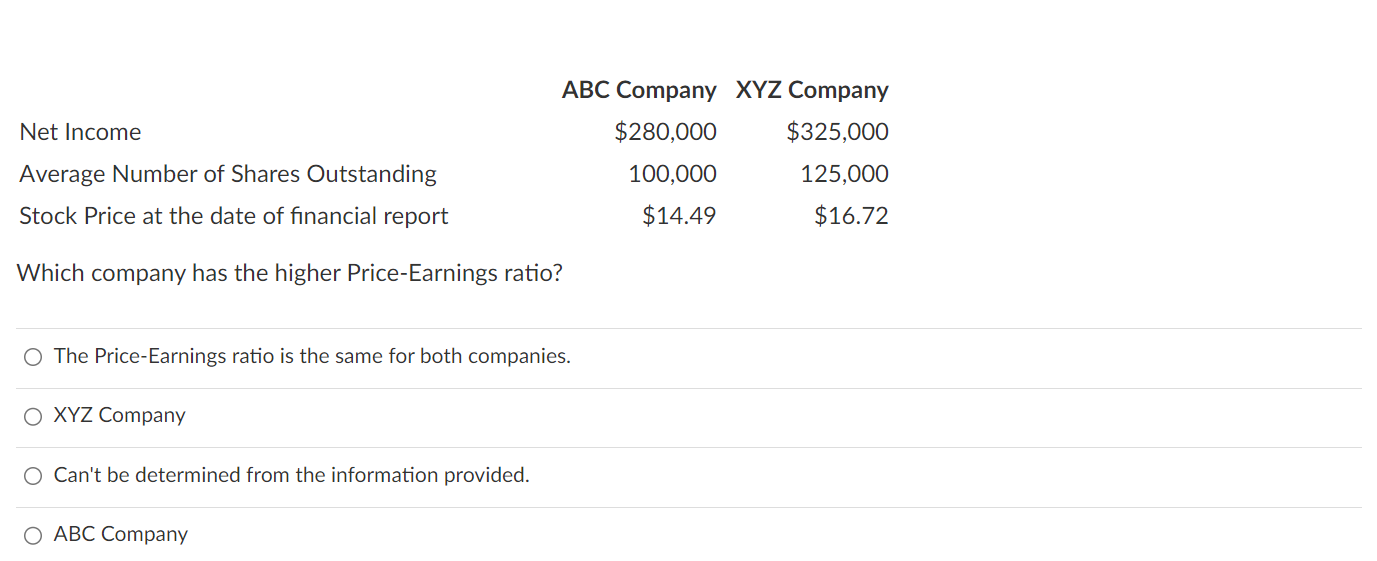Click the $16.72 stock price value

(x=851, y=216)
